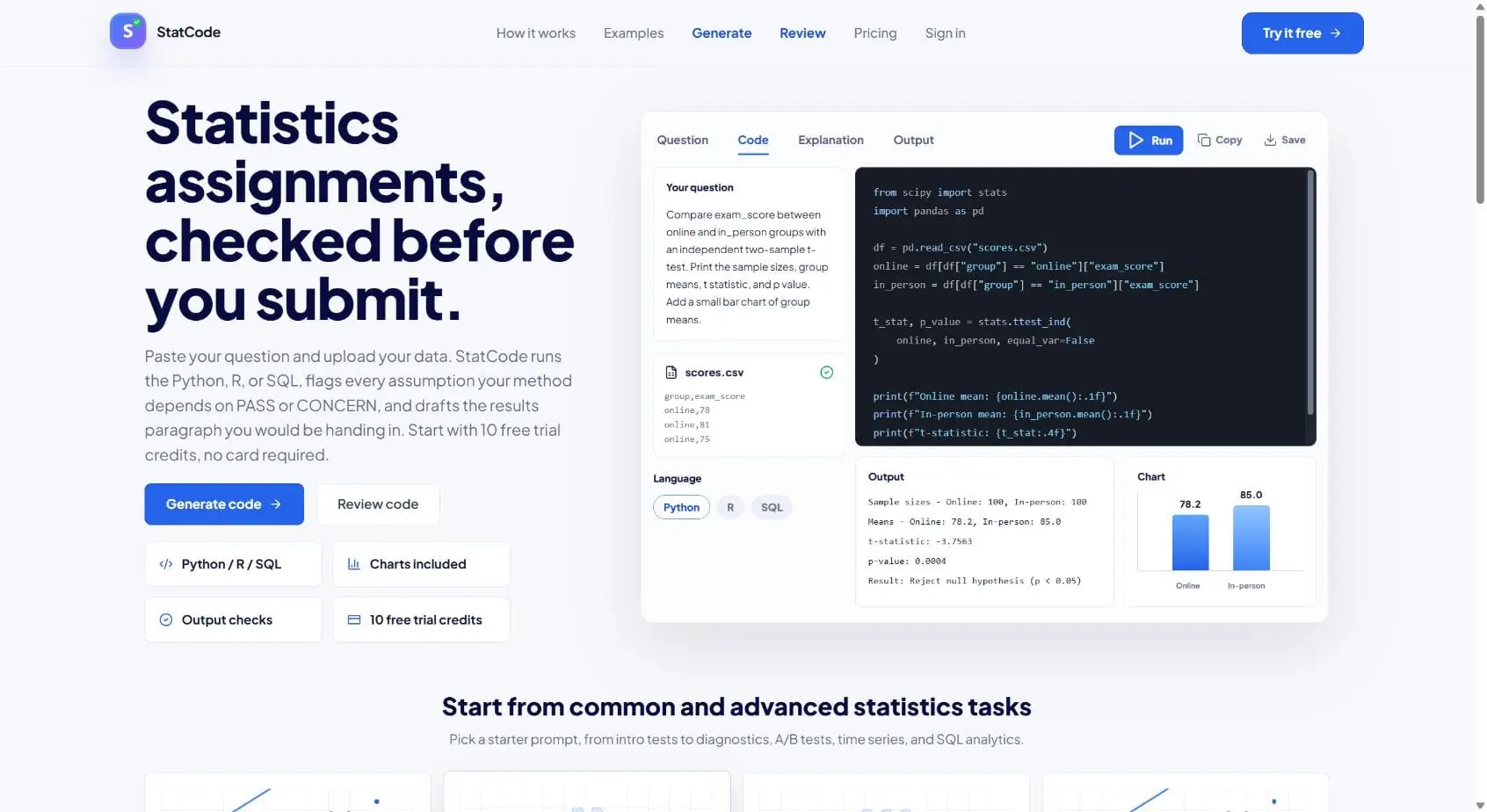This screenshot has height=812, width=1487.
Task: Click the Copy icon in code panel
Action: 1204,141
